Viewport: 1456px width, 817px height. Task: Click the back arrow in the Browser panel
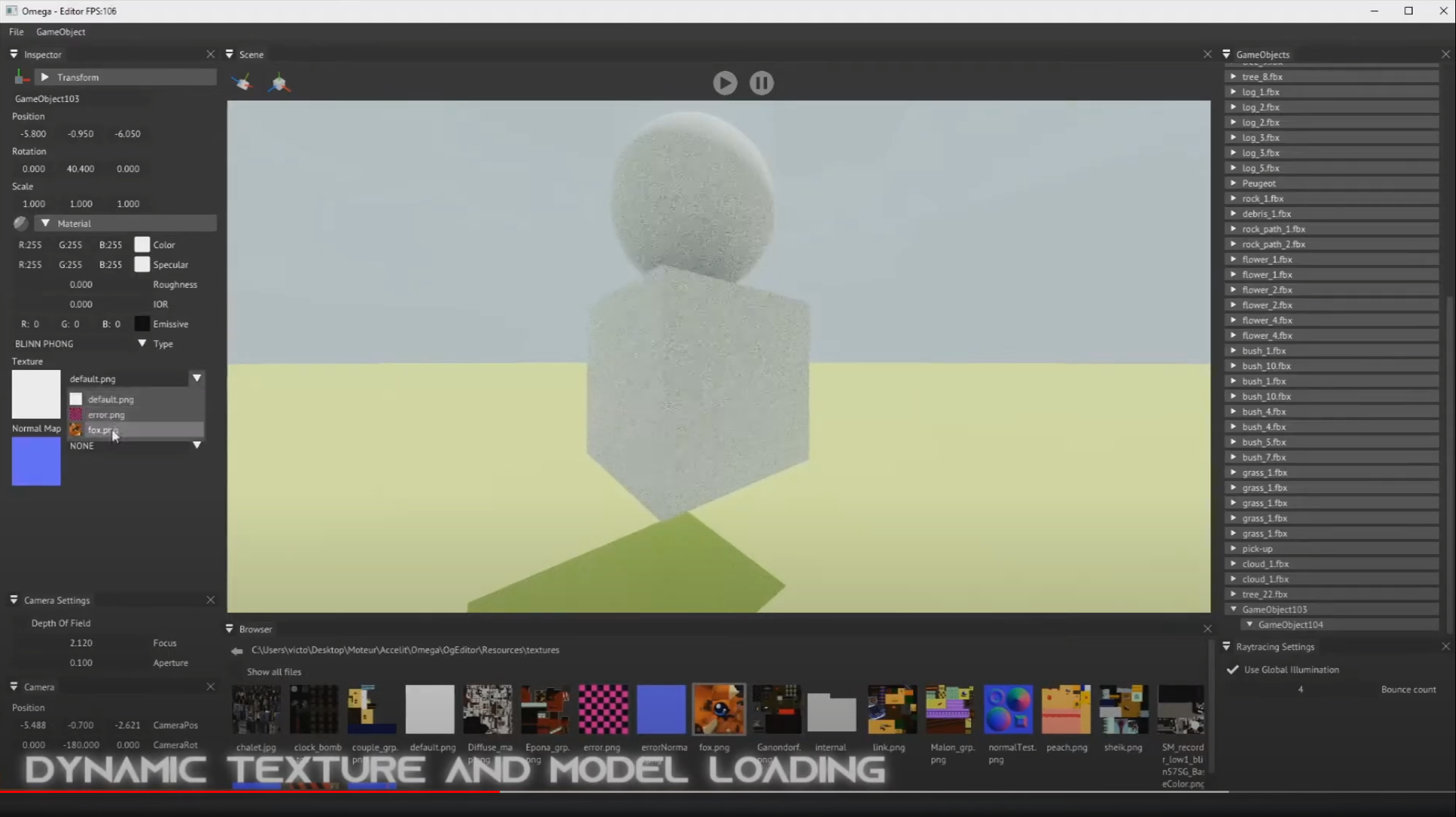click(x=235, y=650)
